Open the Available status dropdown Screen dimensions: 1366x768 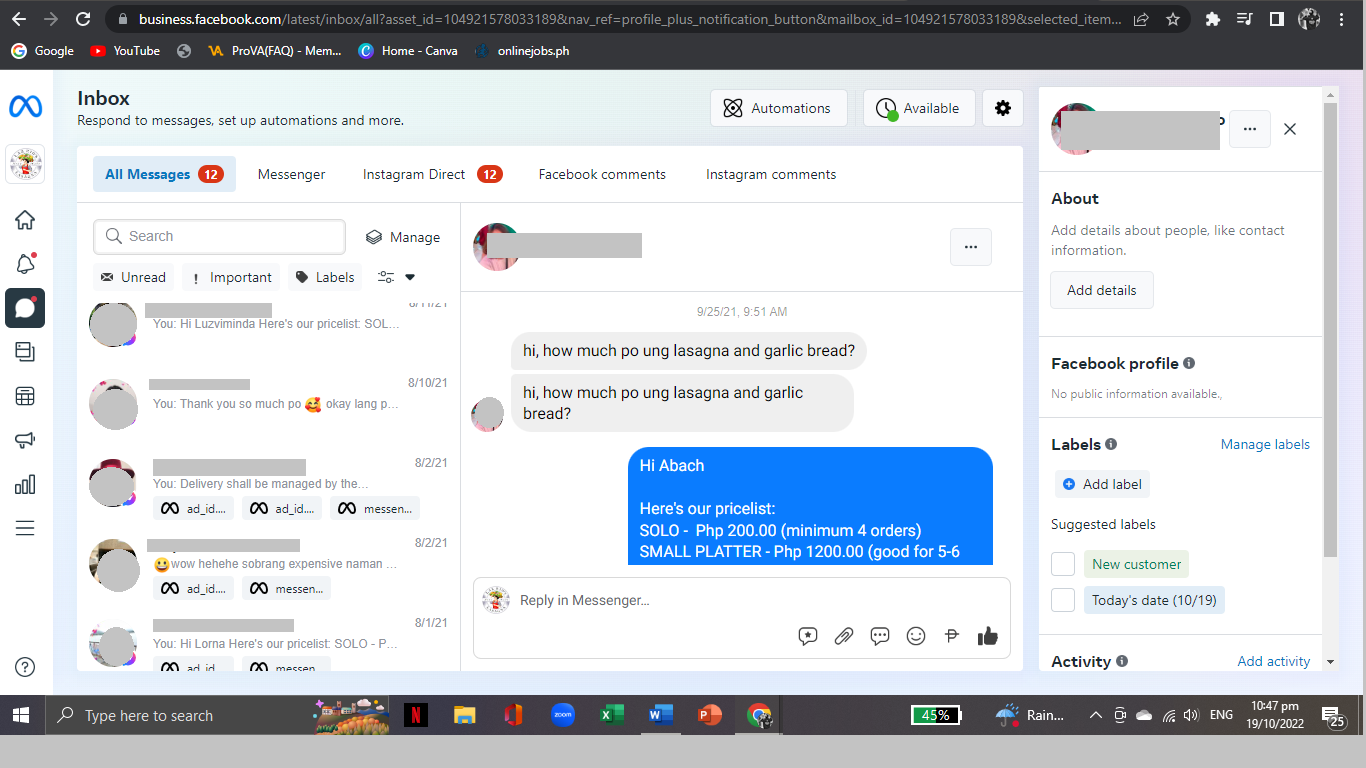click(x=919, y=108)
